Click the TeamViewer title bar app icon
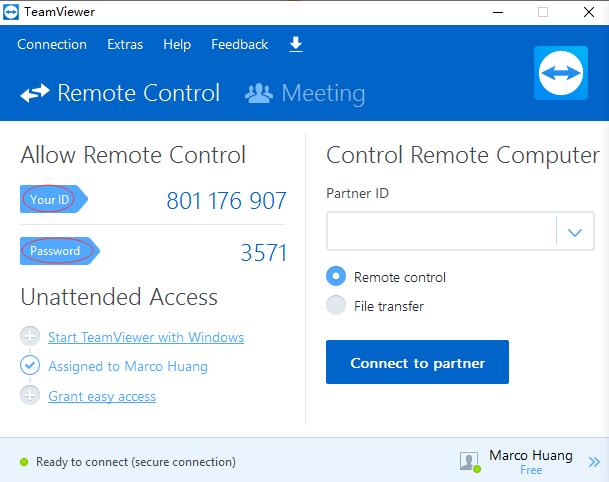The height and width of the screenshot is (482, 609). (x=10, y=12)
